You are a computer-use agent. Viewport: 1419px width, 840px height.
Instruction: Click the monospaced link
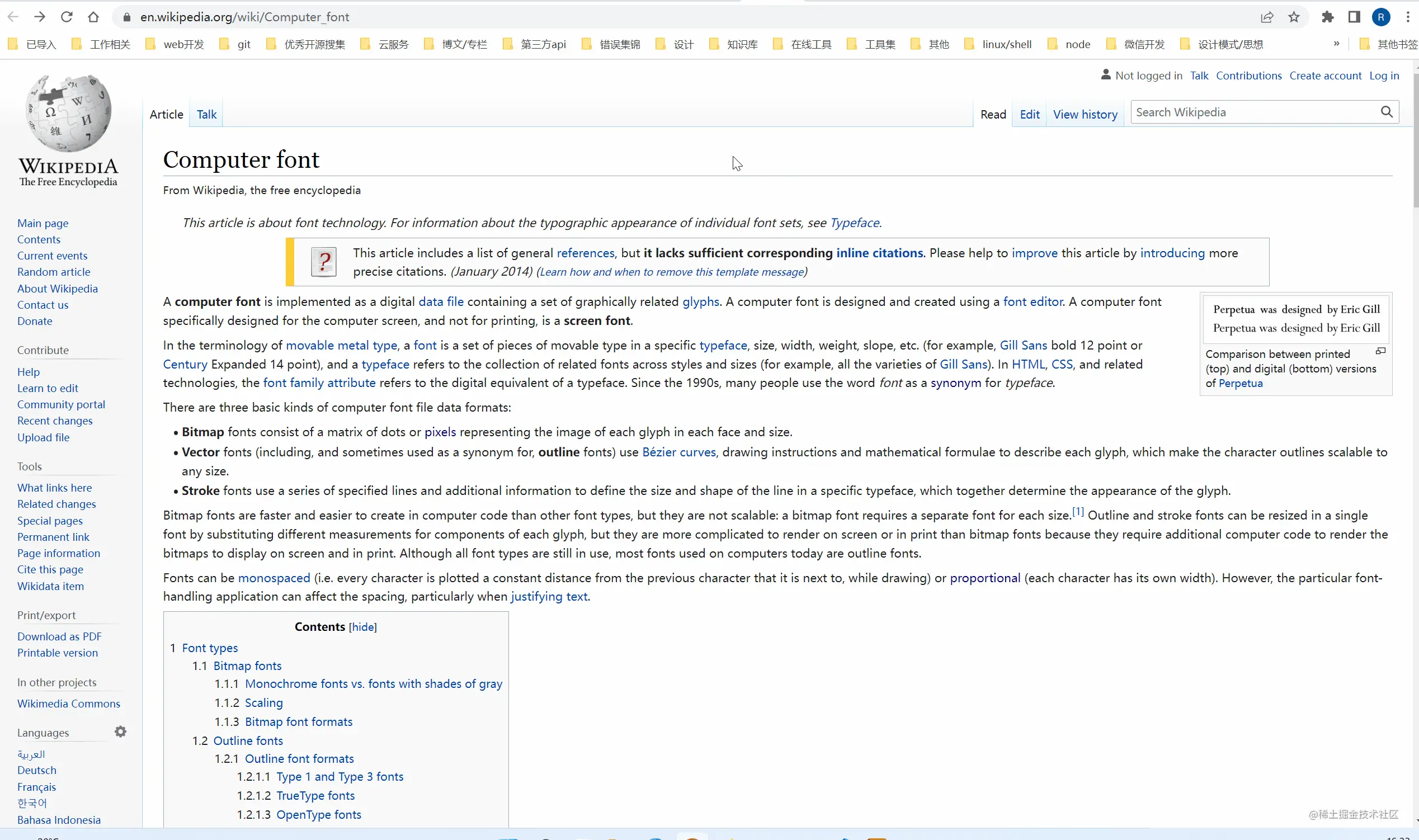pos(274,577)
